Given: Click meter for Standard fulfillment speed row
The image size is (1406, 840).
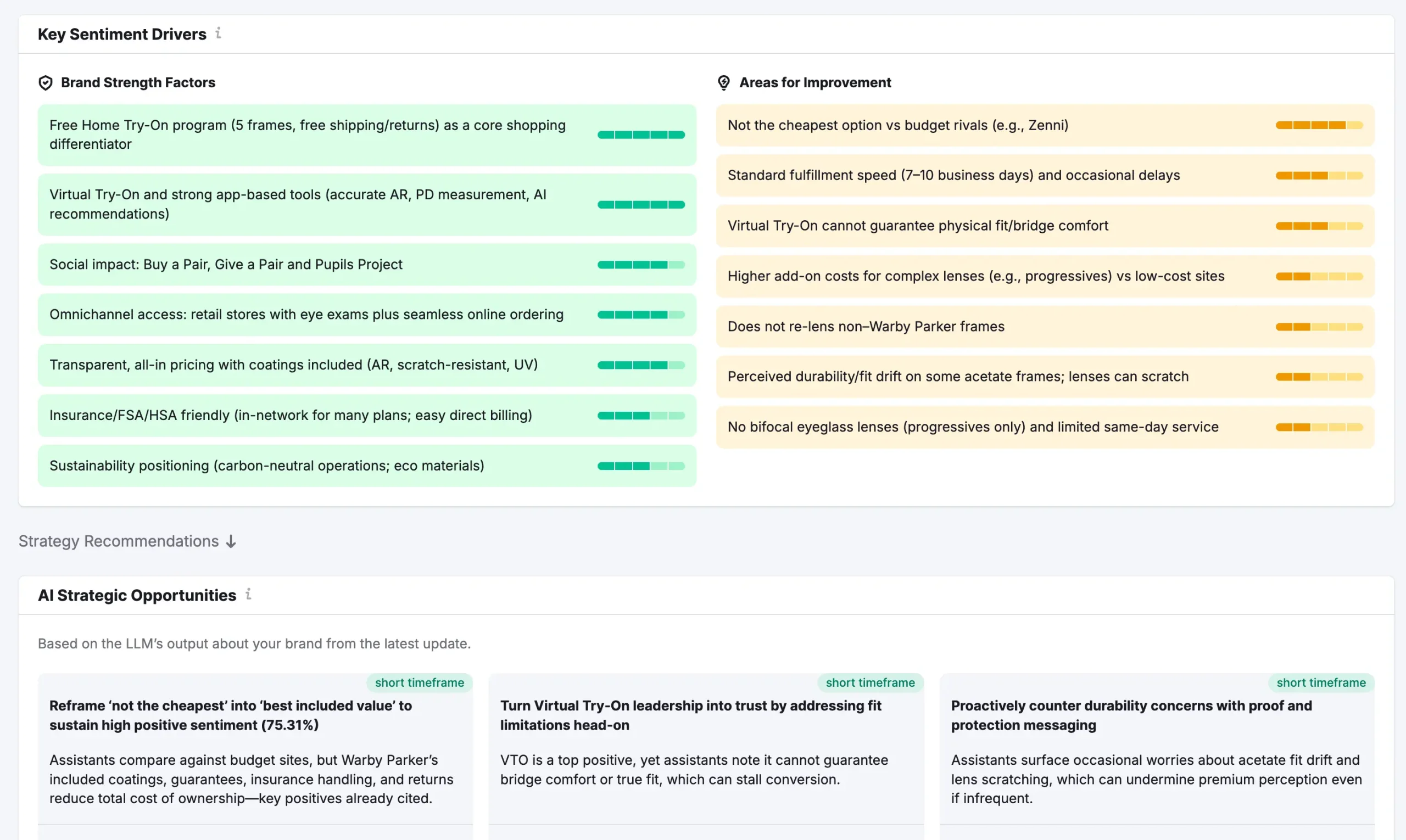Looking at the screenshot, I should (x=1318, y=176).
